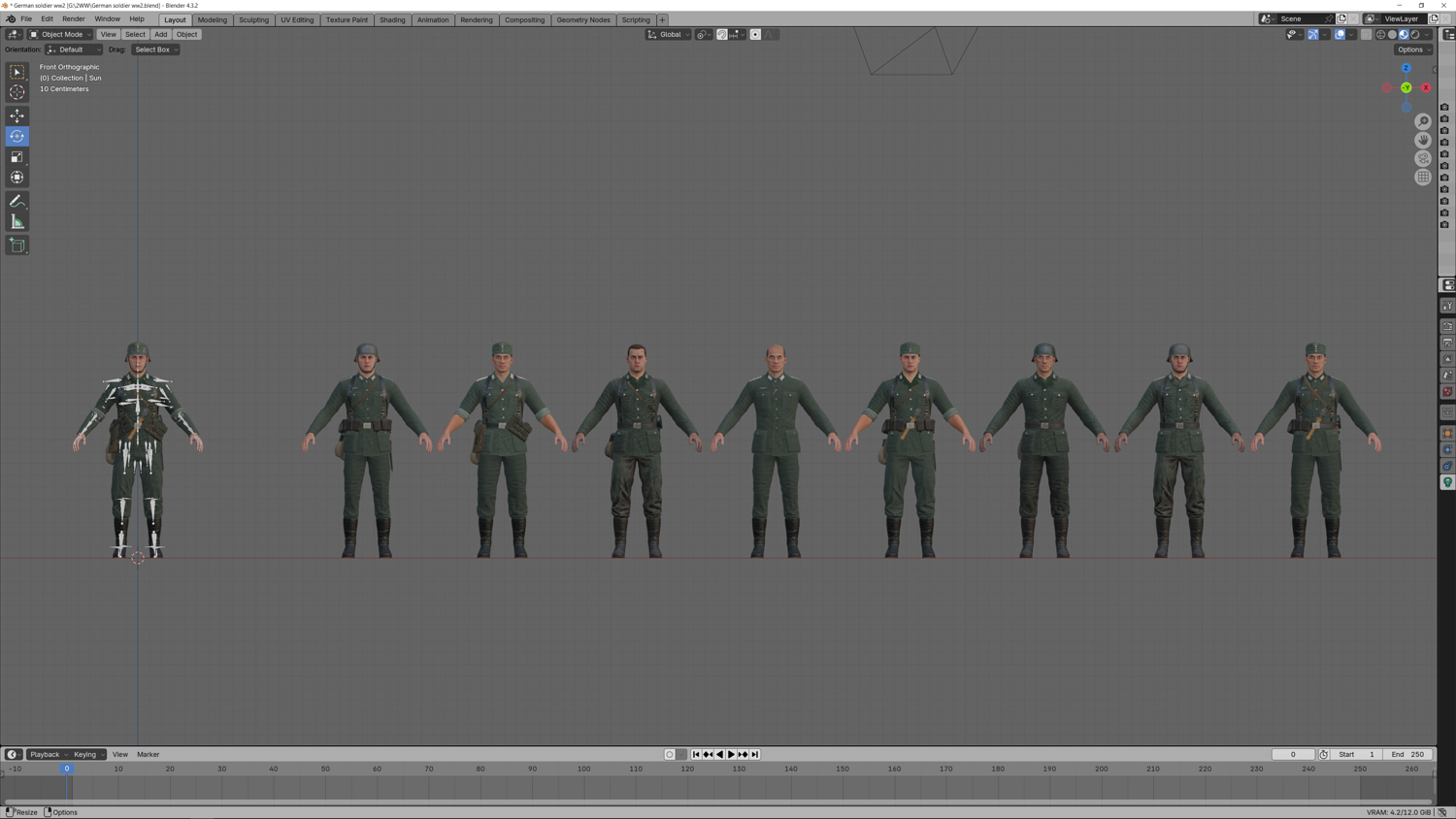Toggle X-Ray mode button
Viewport: 1456px width, 819px height.
(x=1367, y=35)
